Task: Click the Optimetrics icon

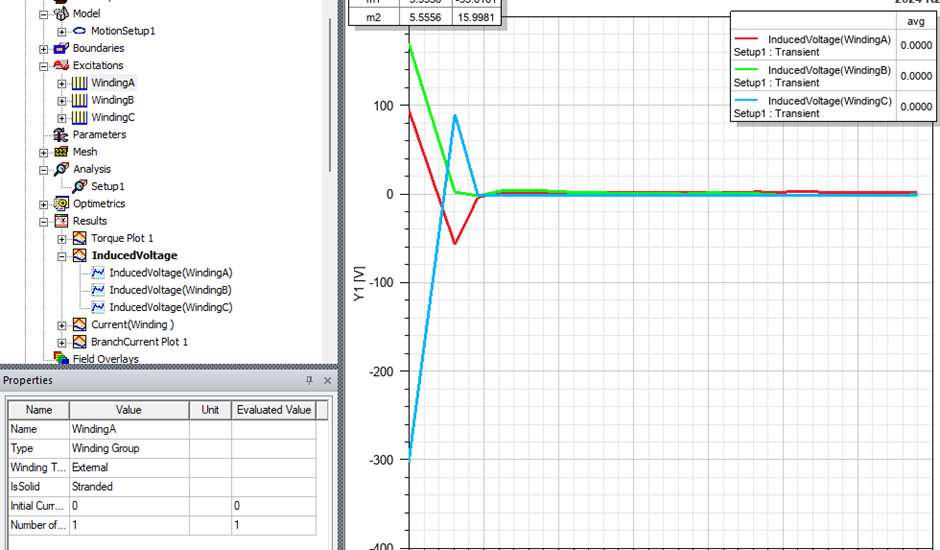Action: pos(61,204)
